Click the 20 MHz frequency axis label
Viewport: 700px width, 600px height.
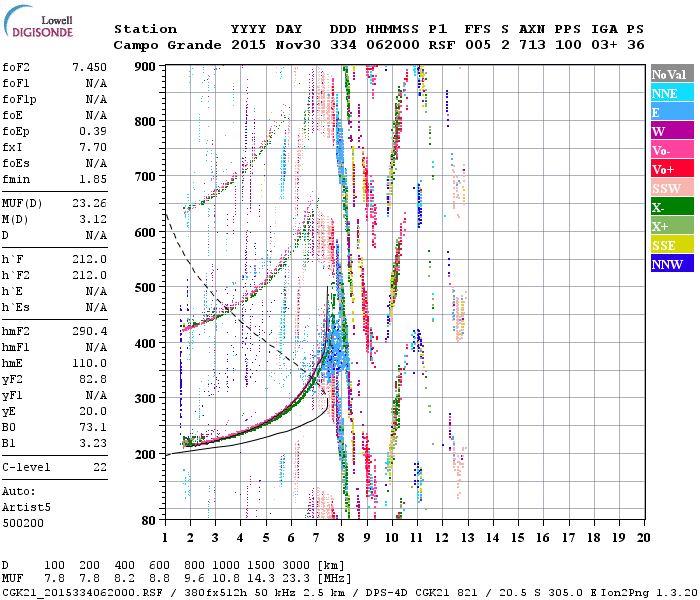pyautogui.click(x=643, y=538)
